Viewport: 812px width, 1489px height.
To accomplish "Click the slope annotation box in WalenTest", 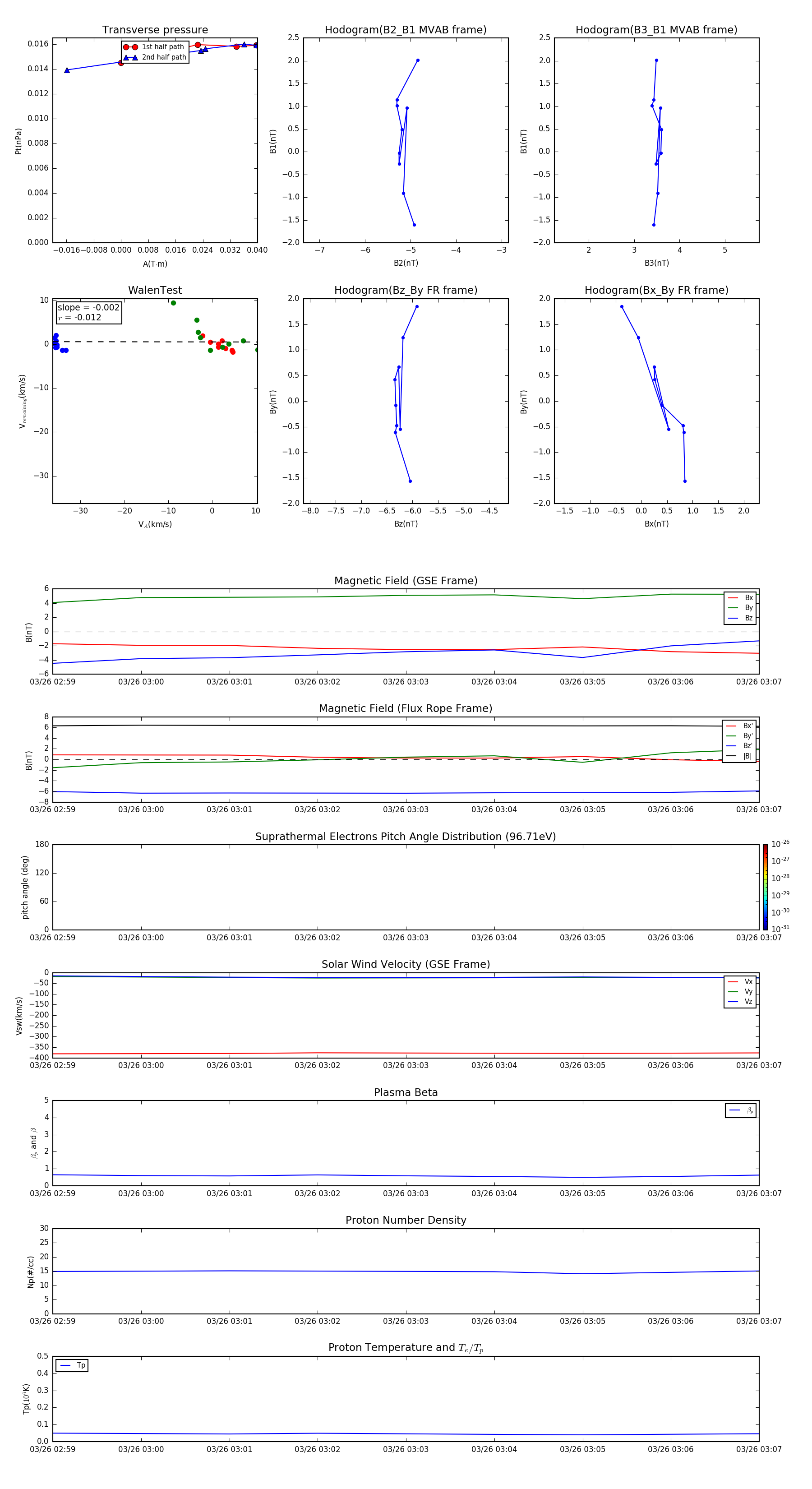I will (89, 312).
